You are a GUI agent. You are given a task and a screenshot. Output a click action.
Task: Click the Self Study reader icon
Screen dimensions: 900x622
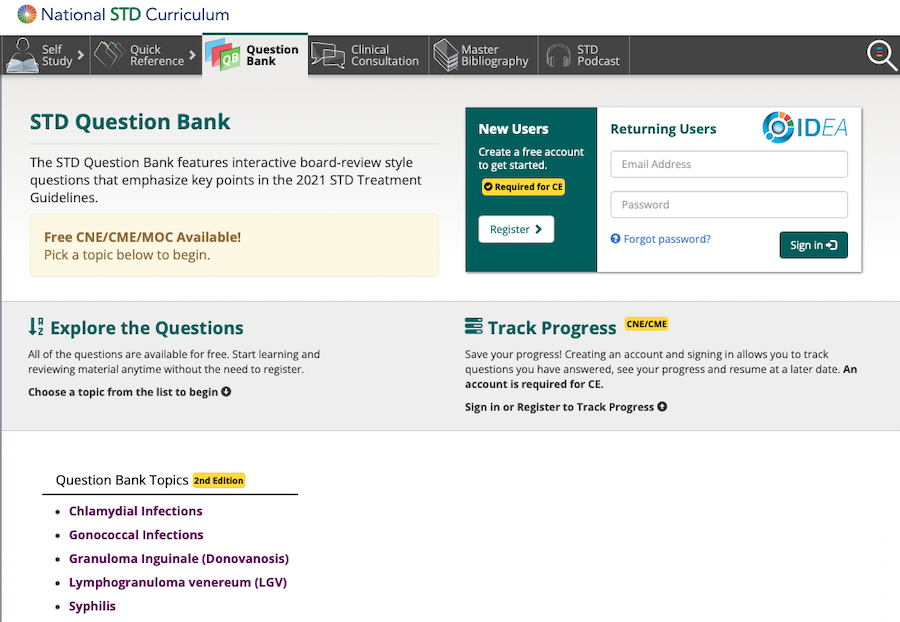point(22,55)
